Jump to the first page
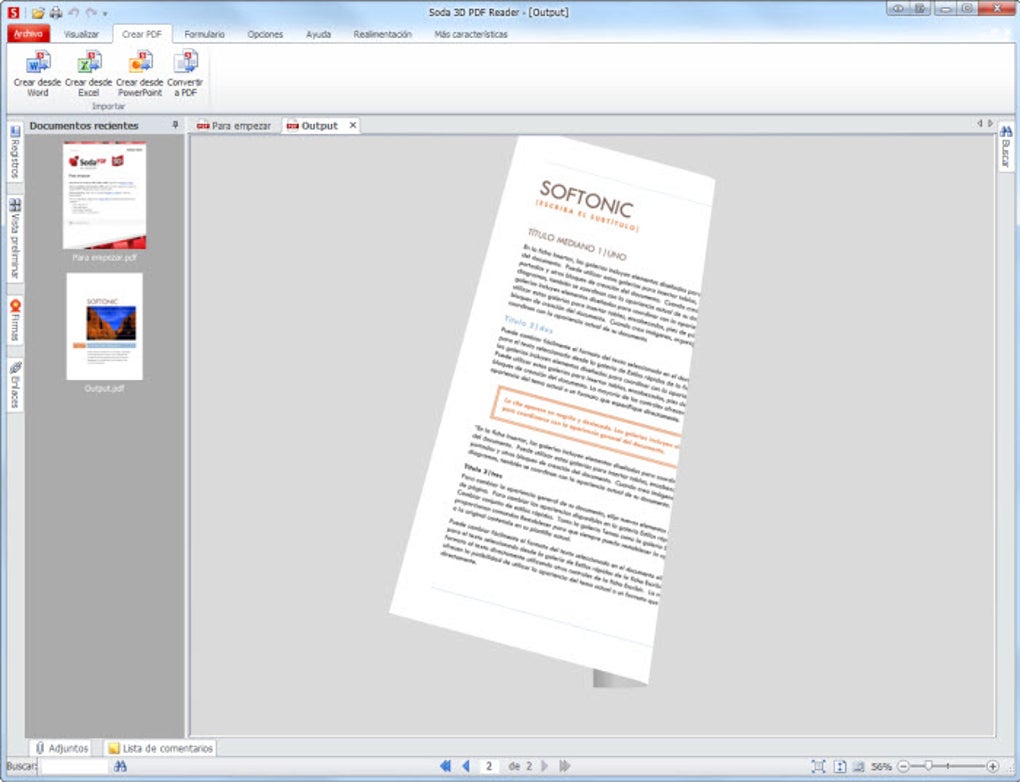 click(x=446, y=766)
